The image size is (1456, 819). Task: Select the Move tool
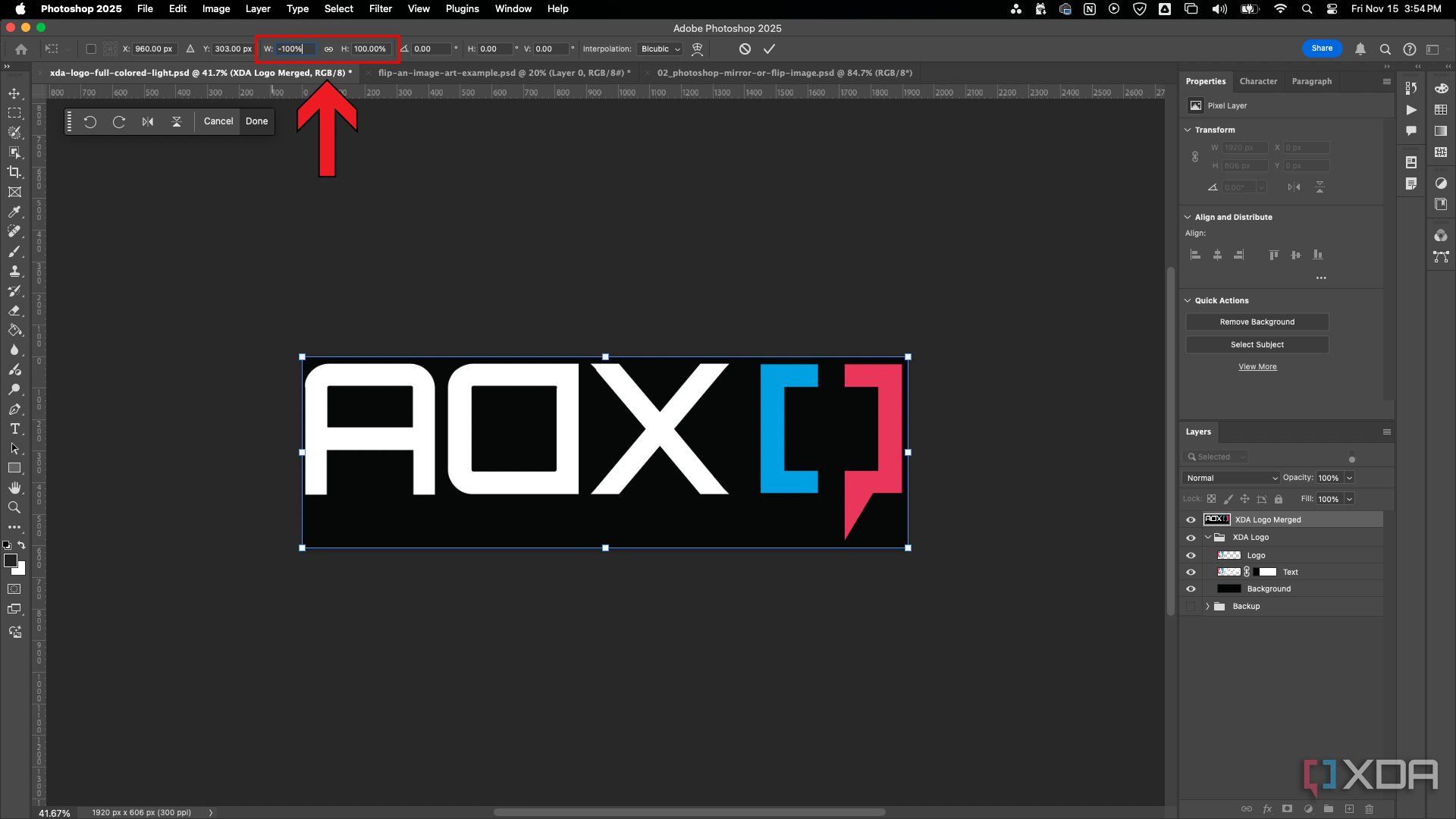coord(14,93)
